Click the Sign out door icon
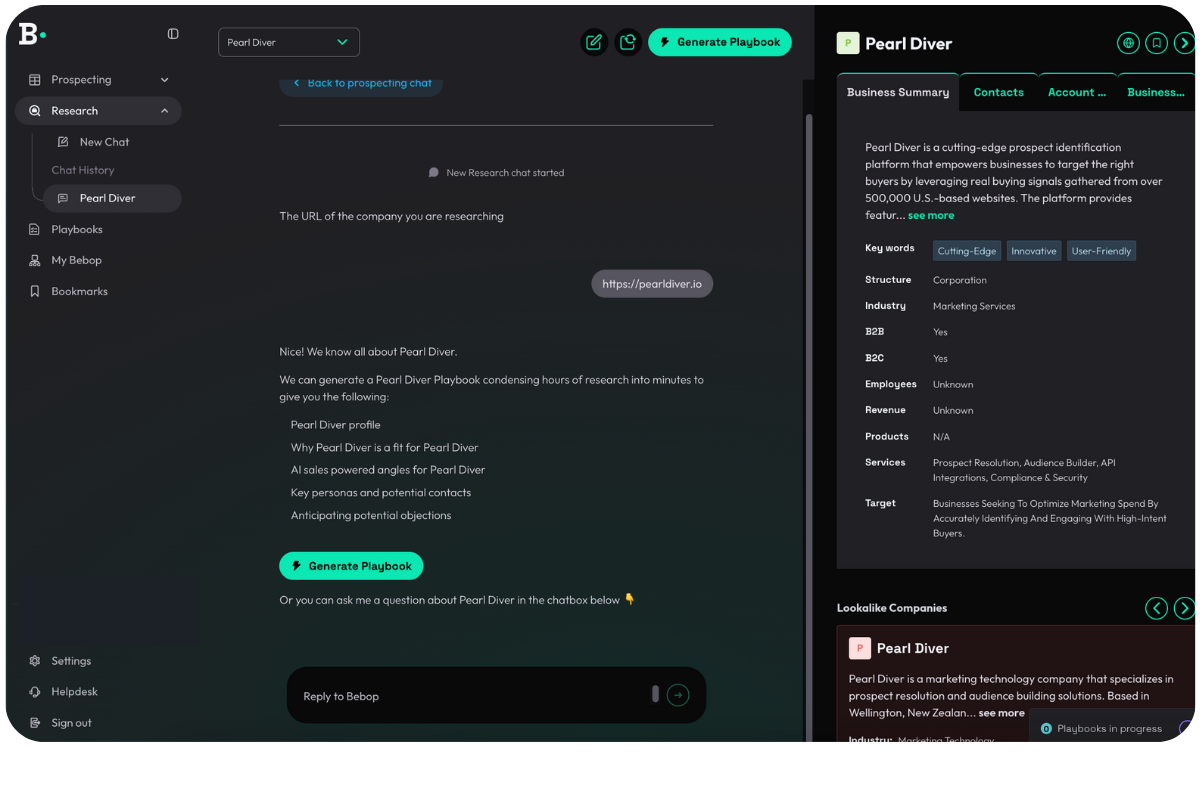The height and width of the screenshot is (800, 1200). (35, 723)
